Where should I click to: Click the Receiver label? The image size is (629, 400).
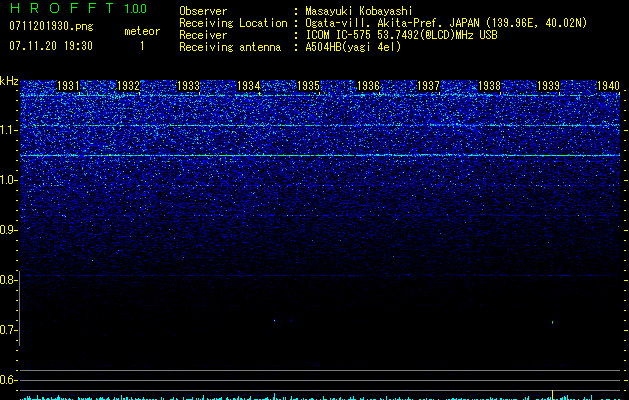pyautogui.click(x=203, y=35)
